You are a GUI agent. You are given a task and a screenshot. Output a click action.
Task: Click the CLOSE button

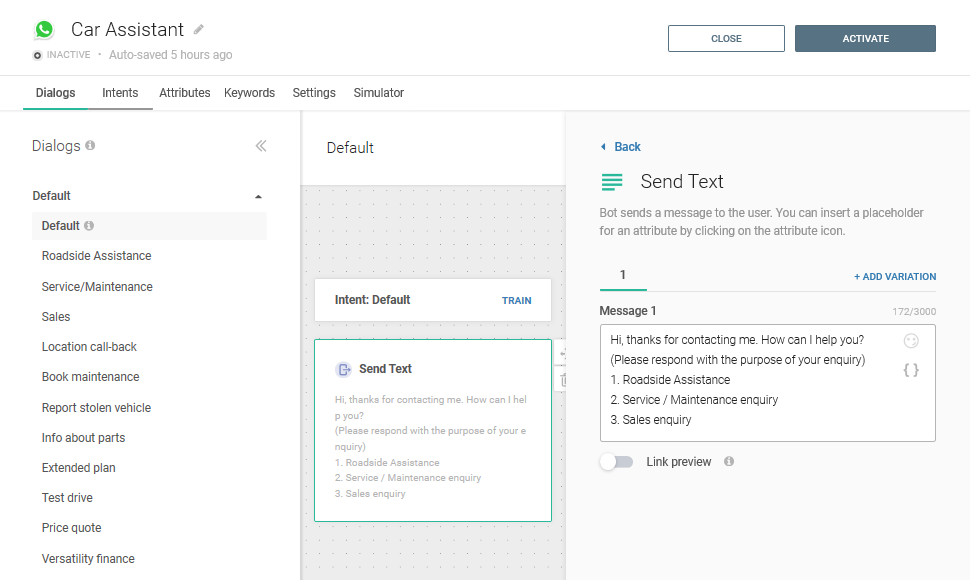[x=726, y=39]
